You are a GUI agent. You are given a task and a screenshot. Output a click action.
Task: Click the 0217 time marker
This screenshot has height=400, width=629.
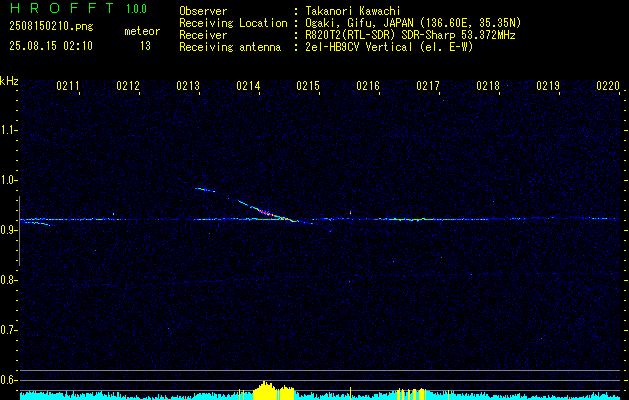pos(428,86)
